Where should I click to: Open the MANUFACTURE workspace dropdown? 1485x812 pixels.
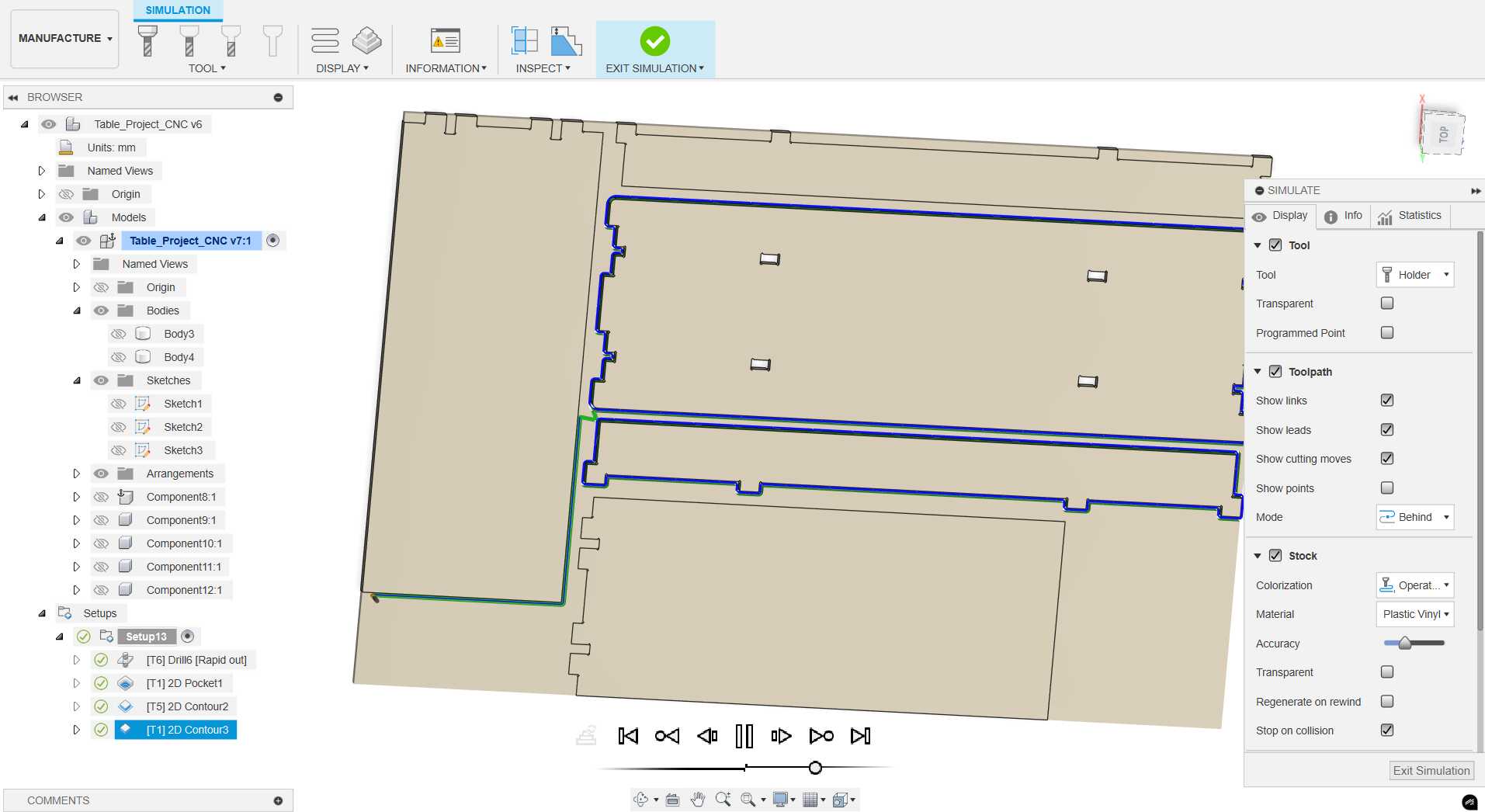pos(64,38)
